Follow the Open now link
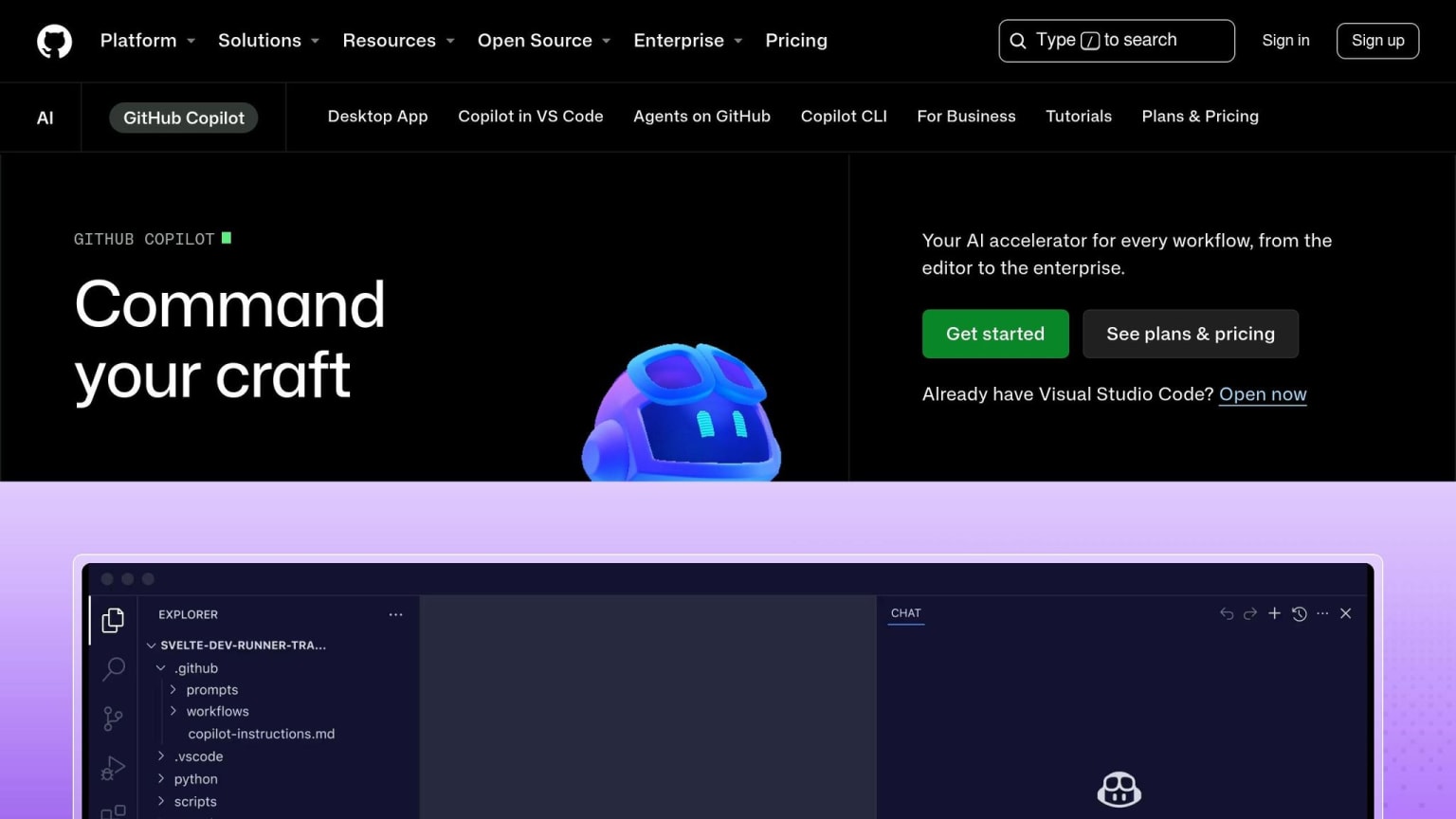The height and width of the screenshot is (819, 1456). pos(1263,394)
